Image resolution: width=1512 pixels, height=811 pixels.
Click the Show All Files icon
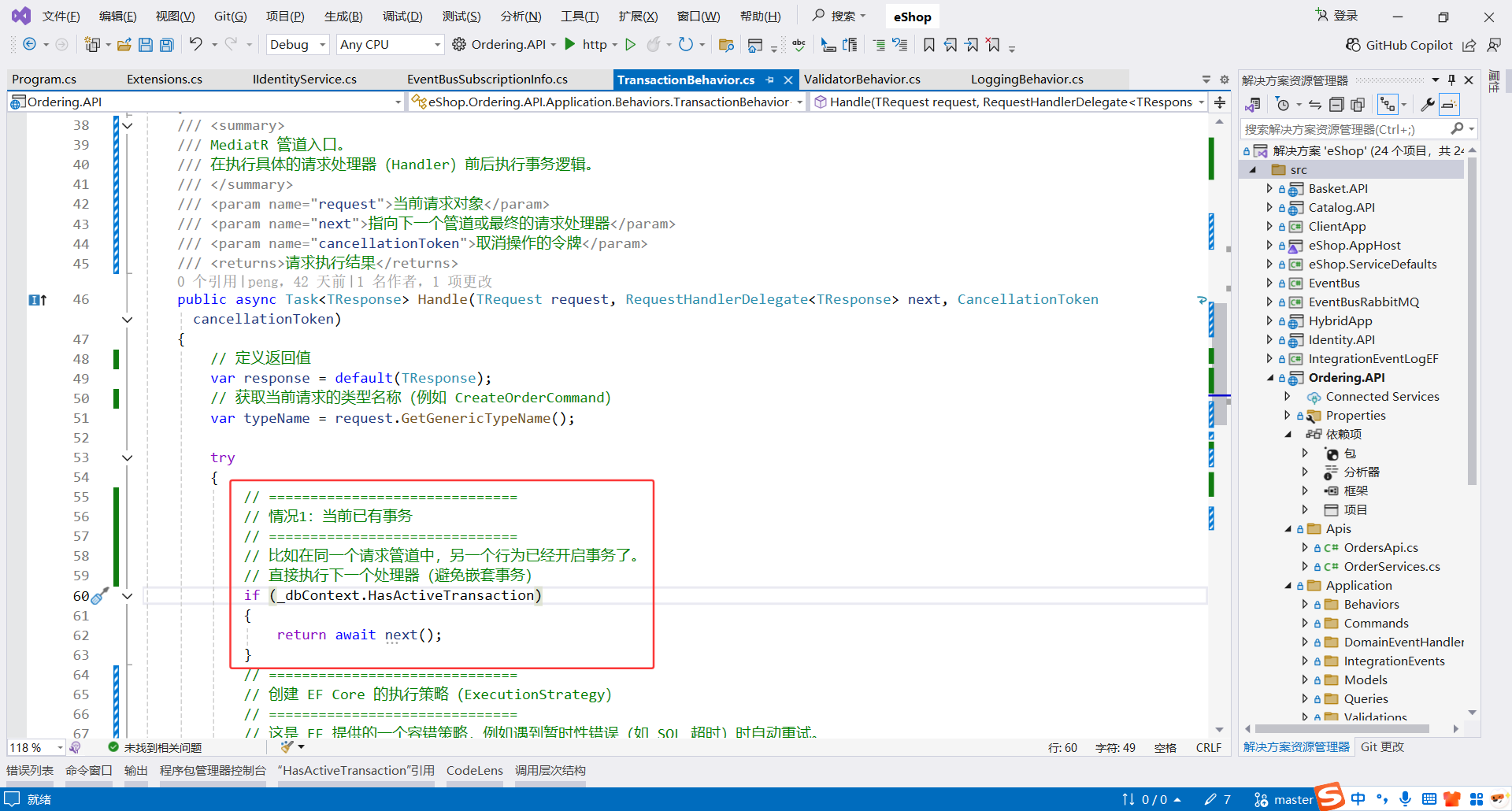click(1358, 104)
